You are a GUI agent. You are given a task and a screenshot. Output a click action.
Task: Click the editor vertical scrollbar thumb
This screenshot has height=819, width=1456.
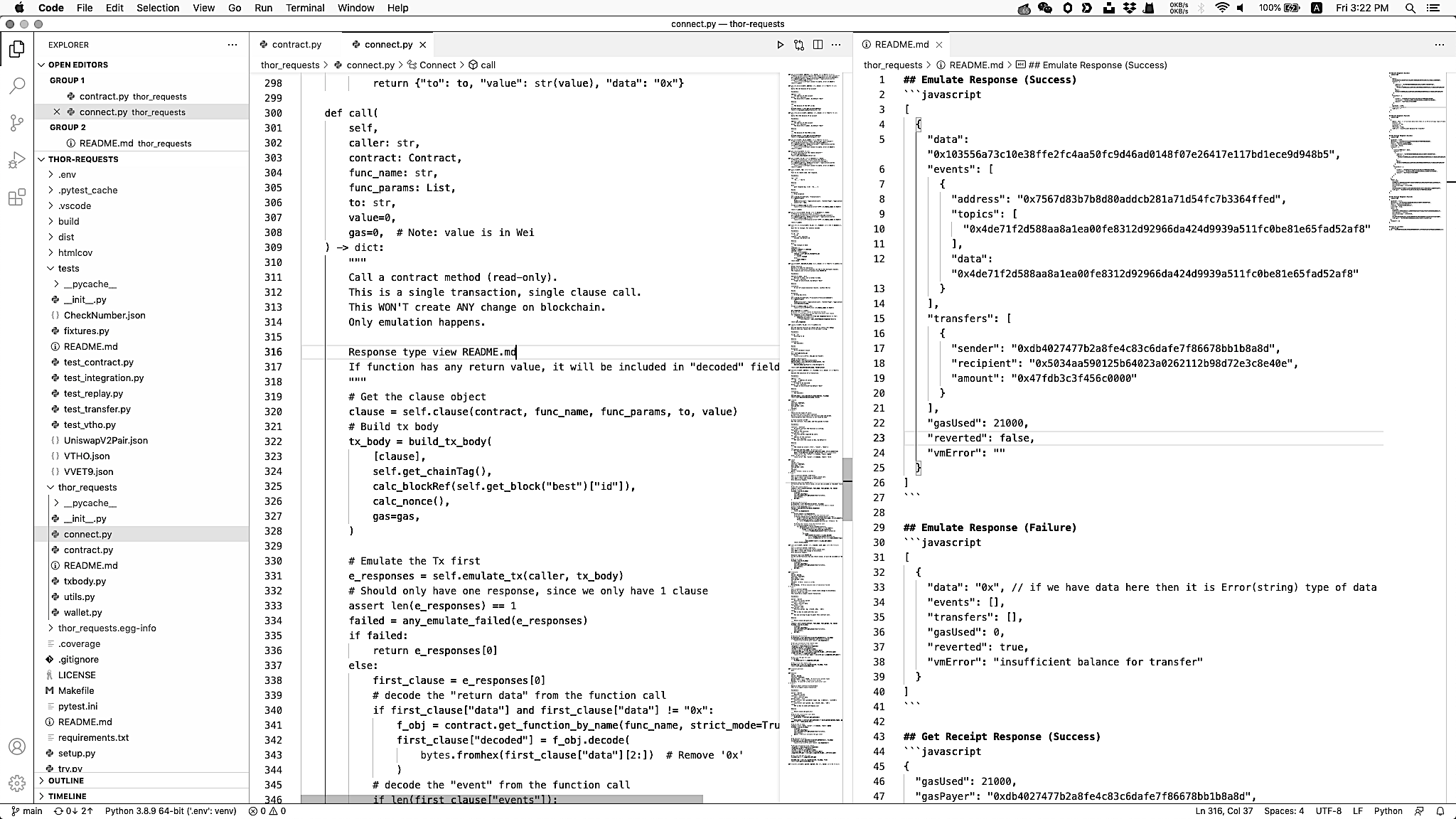tap(847, 489)
